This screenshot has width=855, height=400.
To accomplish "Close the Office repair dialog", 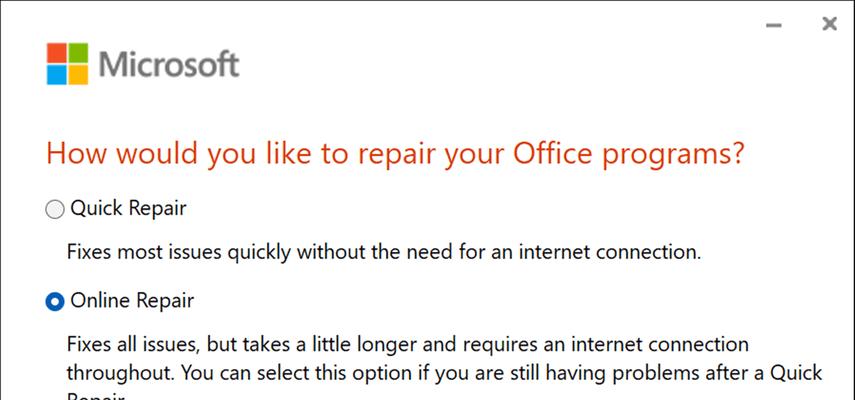I will point(829,24).
